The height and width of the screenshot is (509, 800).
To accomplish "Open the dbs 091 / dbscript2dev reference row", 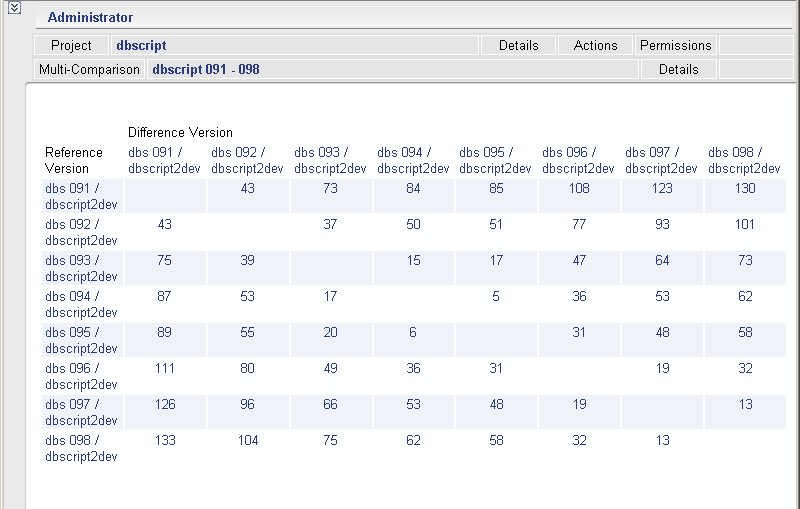I will point(81,196).
